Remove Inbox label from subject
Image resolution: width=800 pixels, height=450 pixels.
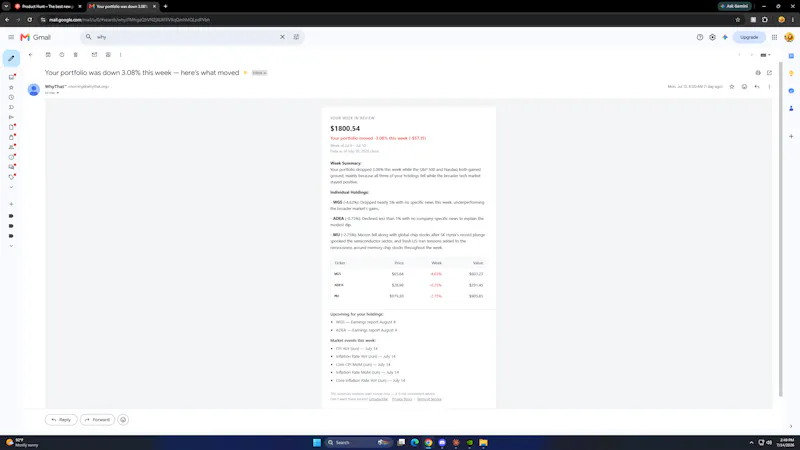pos(265,73)
